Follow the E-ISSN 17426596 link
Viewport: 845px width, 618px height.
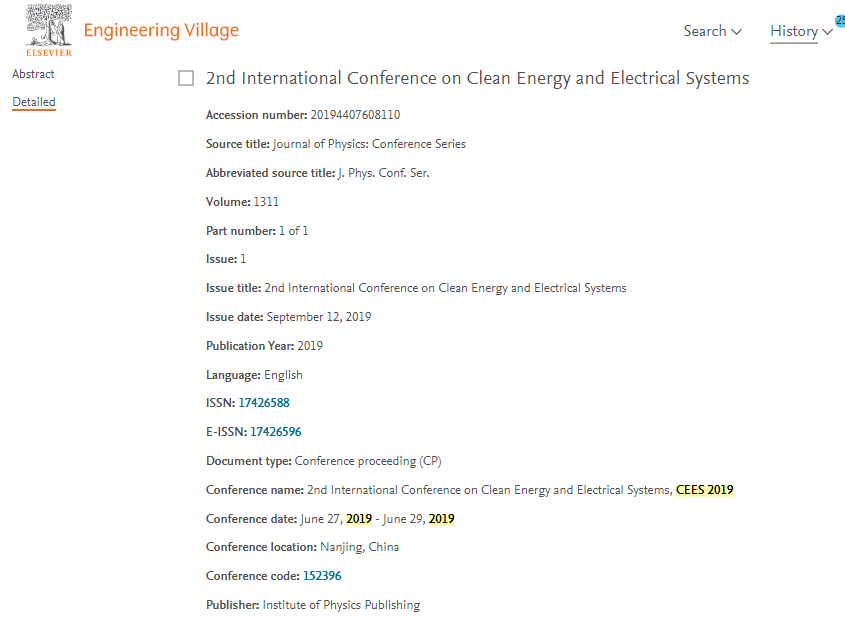276,432
